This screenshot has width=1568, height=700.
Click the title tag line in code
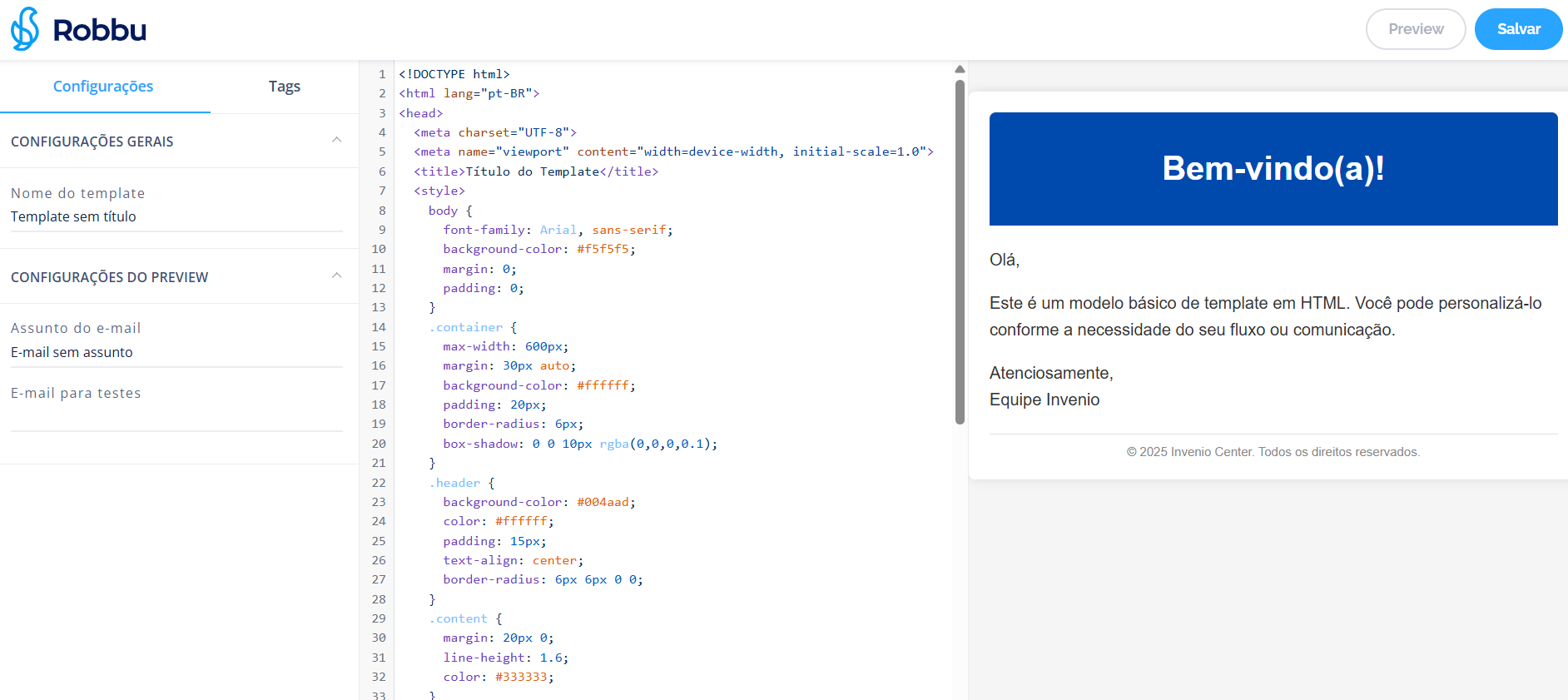[x=536, y=171]
